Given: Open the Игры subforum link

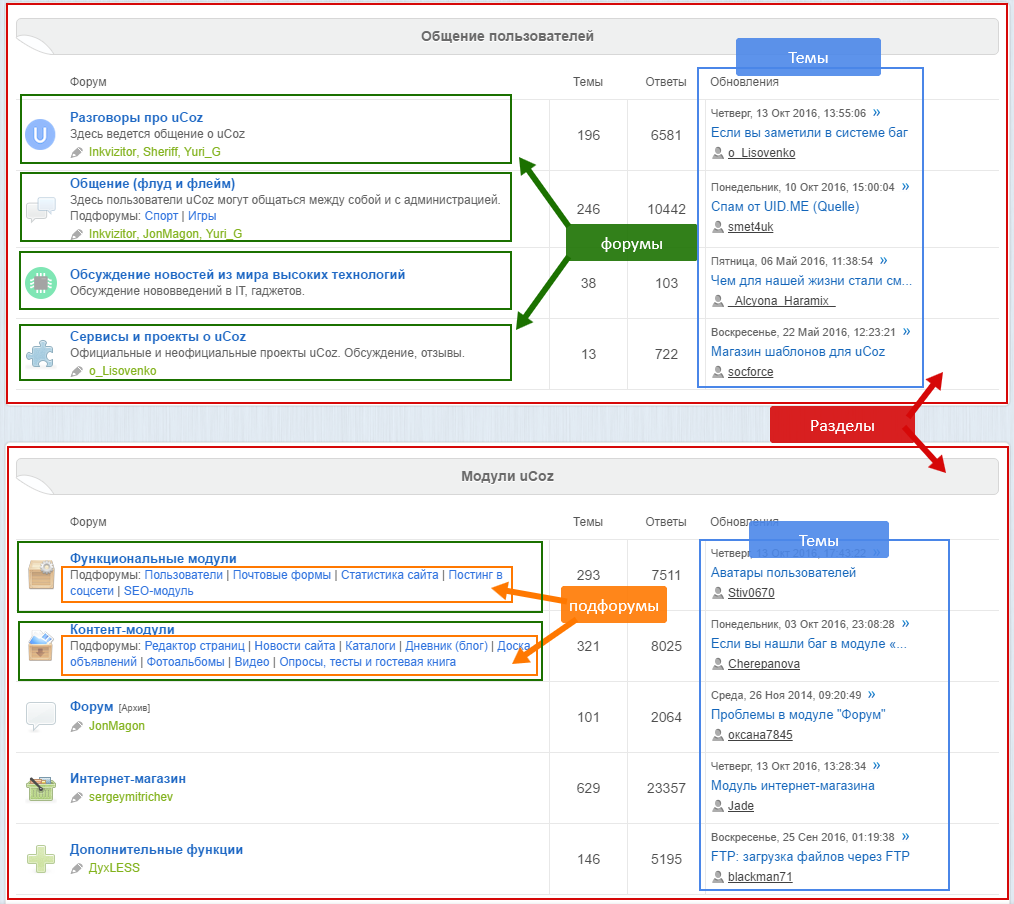Looking at the screenshot, I should point(202,216).
